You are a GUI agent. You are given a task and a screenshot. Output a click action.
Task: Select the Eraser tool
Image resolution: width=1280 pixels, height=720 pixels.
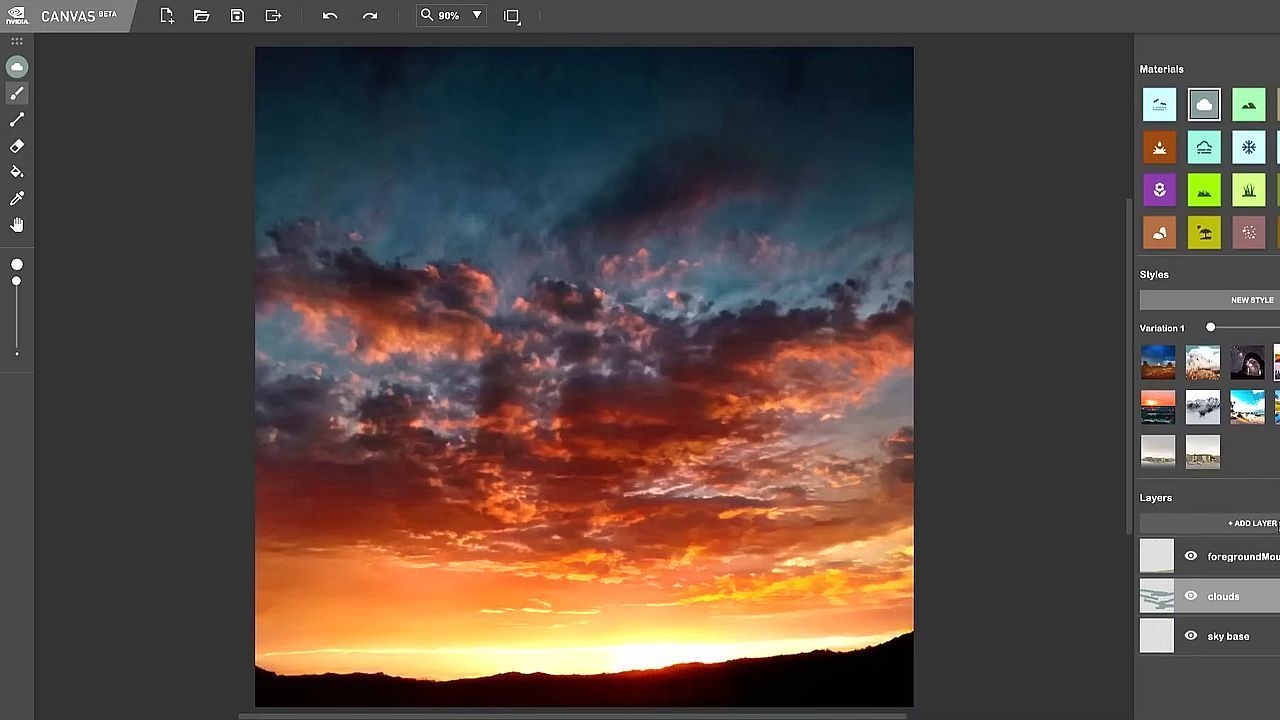[x=17, y=146]
